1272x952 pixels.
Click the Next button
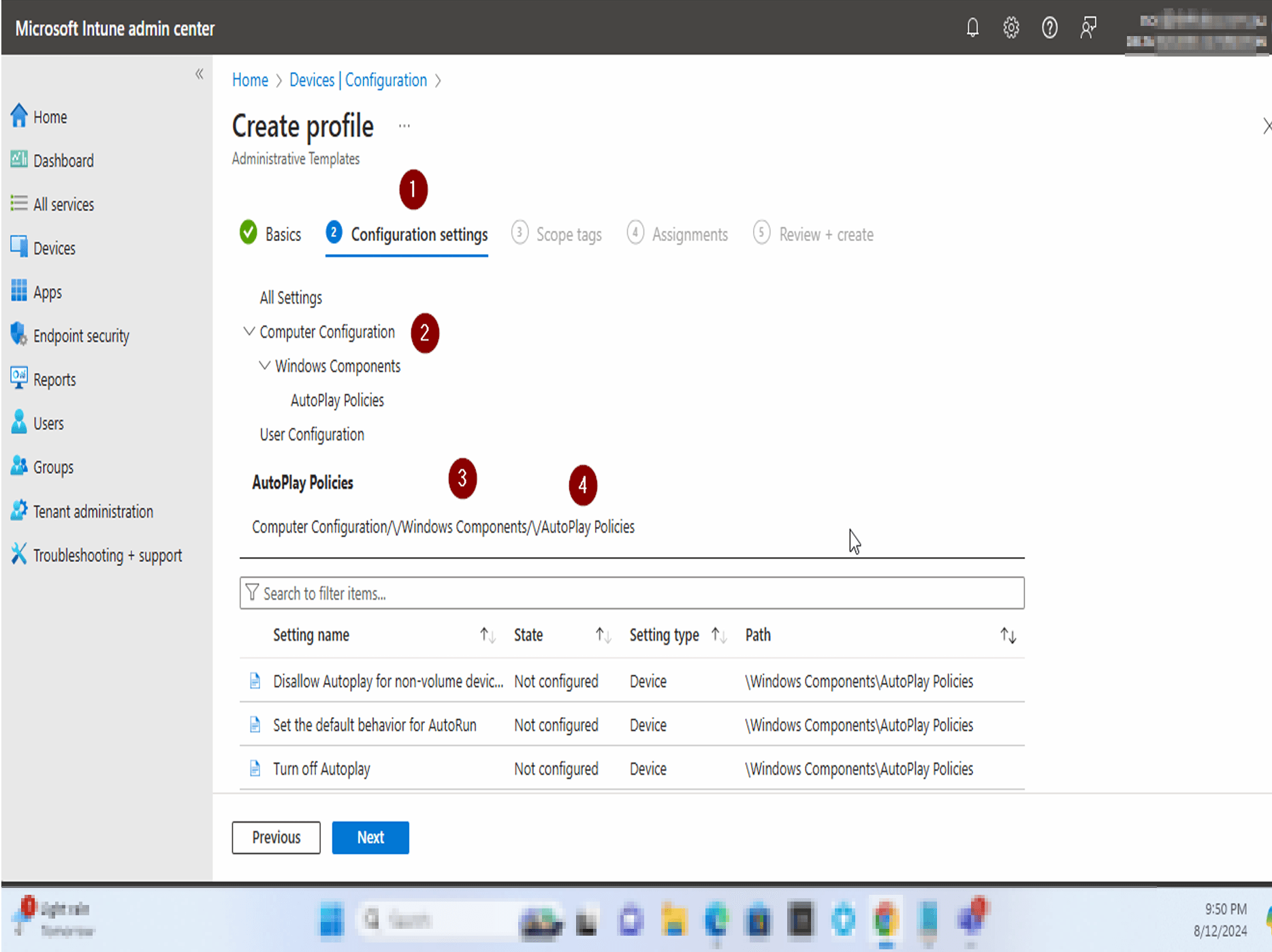[370, 837]
